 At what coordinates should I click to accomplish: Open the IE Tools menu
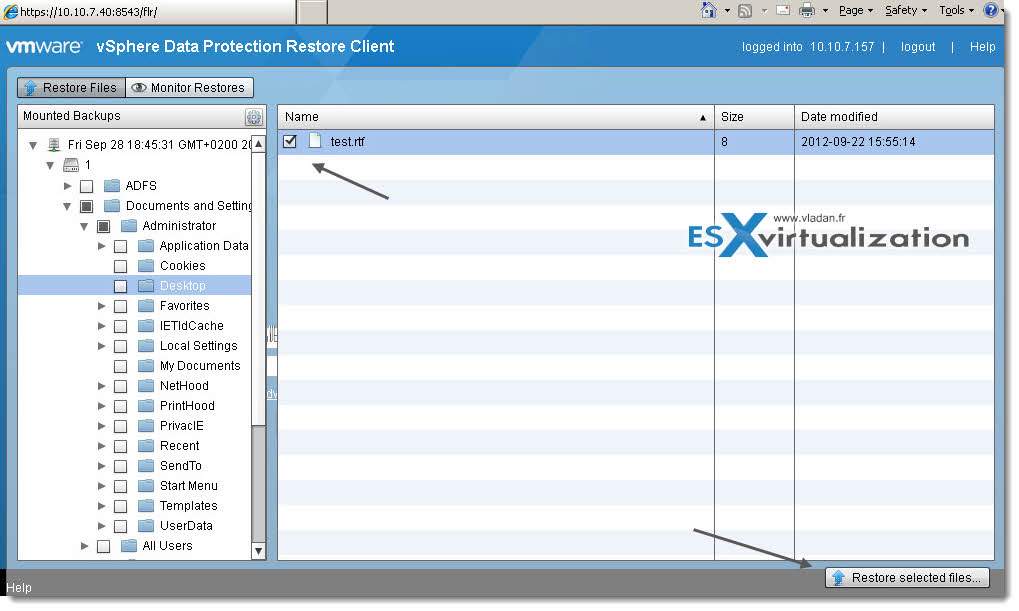[956, 10]
